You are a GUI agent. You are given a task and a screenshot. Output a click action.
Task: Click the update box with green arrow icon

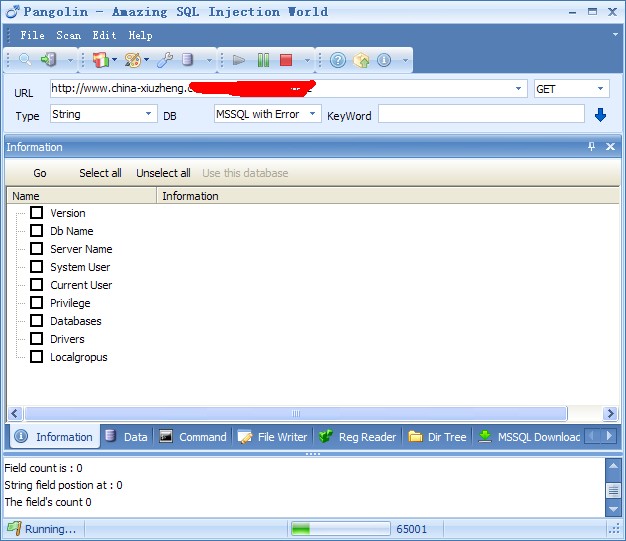[361, 60]
